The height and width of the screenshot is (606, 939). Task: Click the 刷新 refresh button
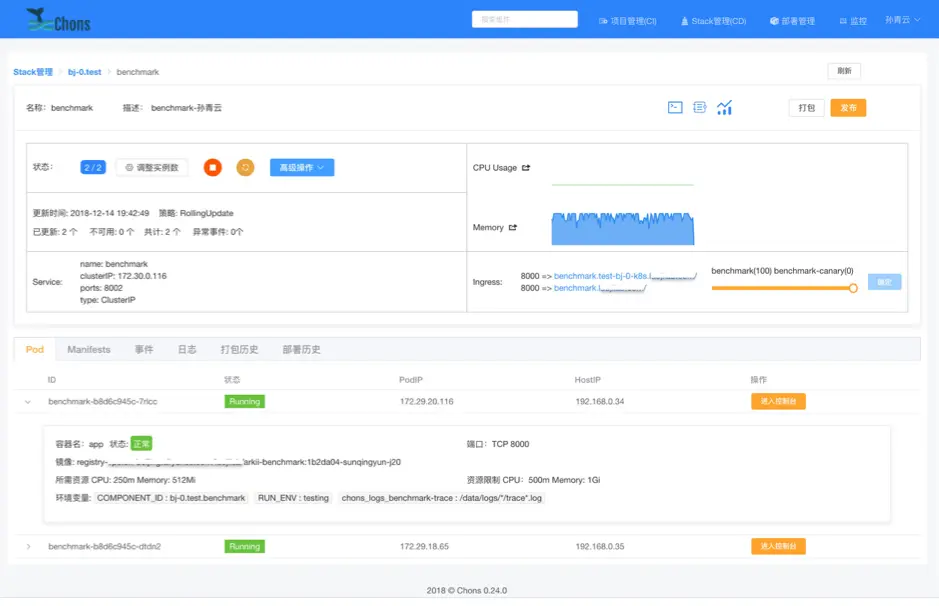(x=844, y=71)
